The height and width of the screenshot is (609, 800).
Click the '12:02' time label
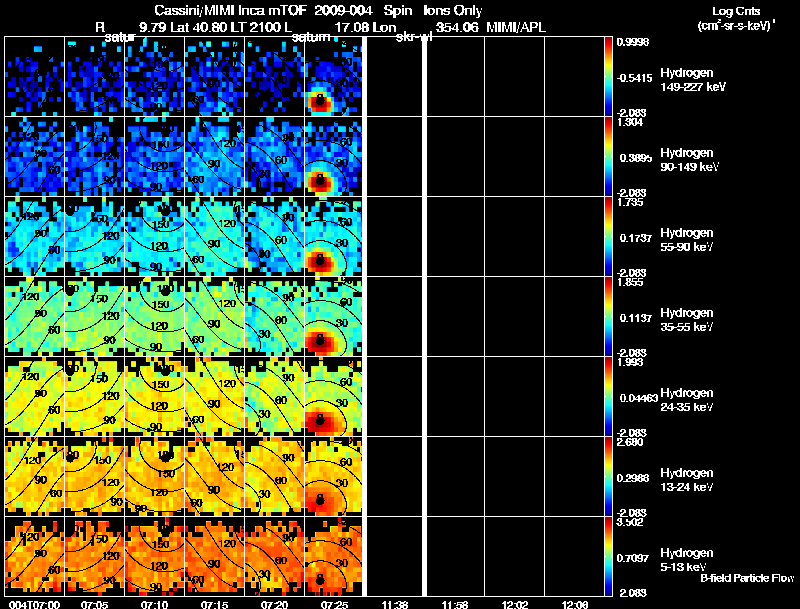[x=515, y=604]
